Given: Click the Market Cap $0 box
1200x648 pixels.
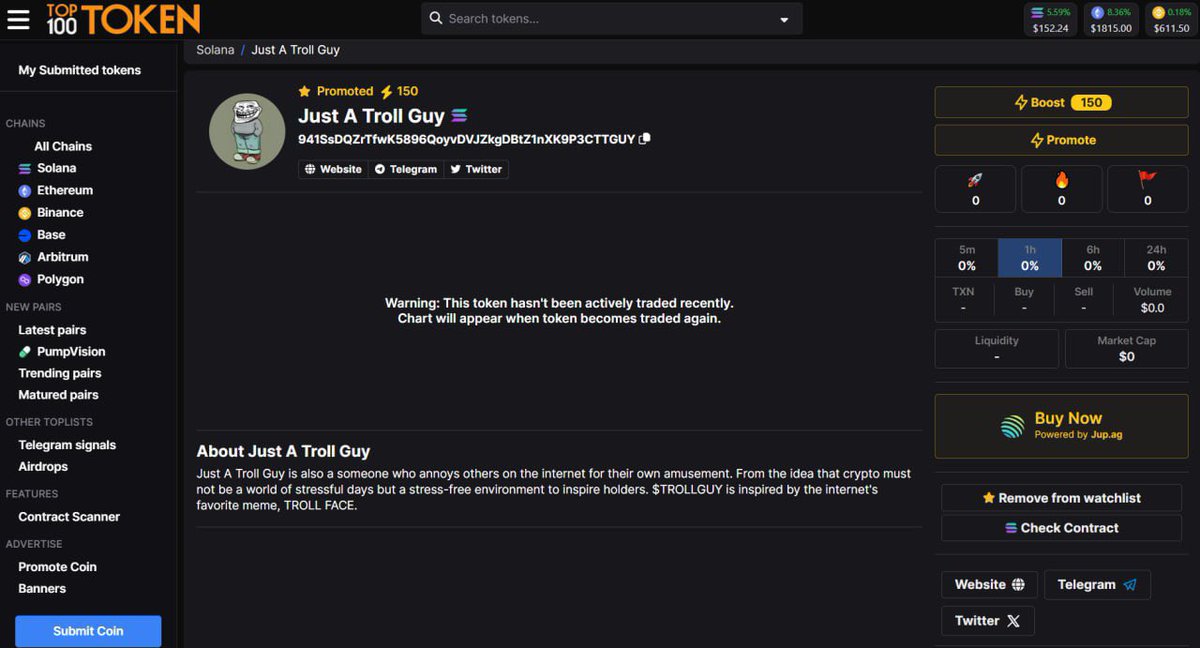Looking at the screenshot, I should tap(1126, 349).
